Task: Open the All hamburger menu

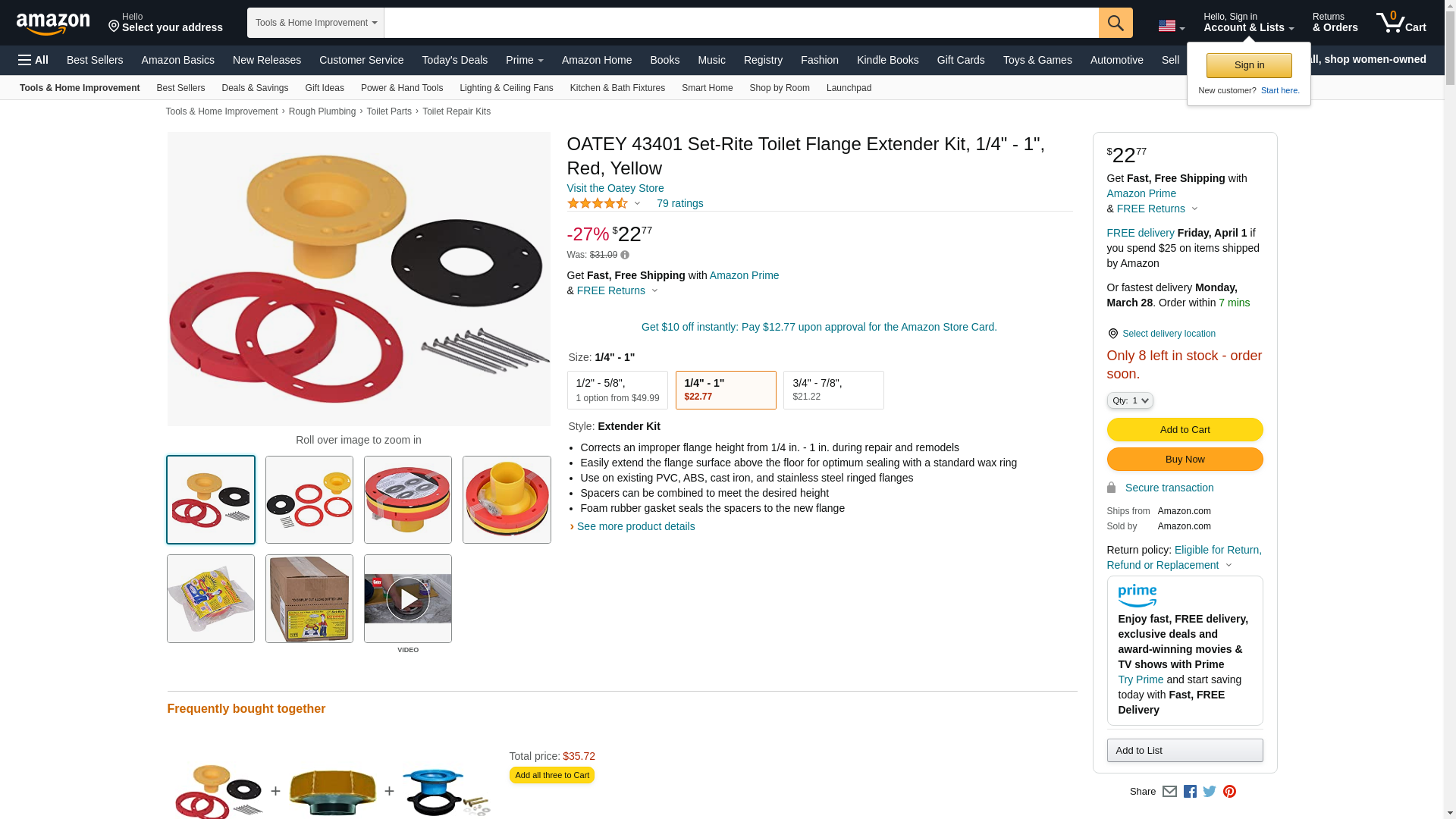Action: pos(33,60)
